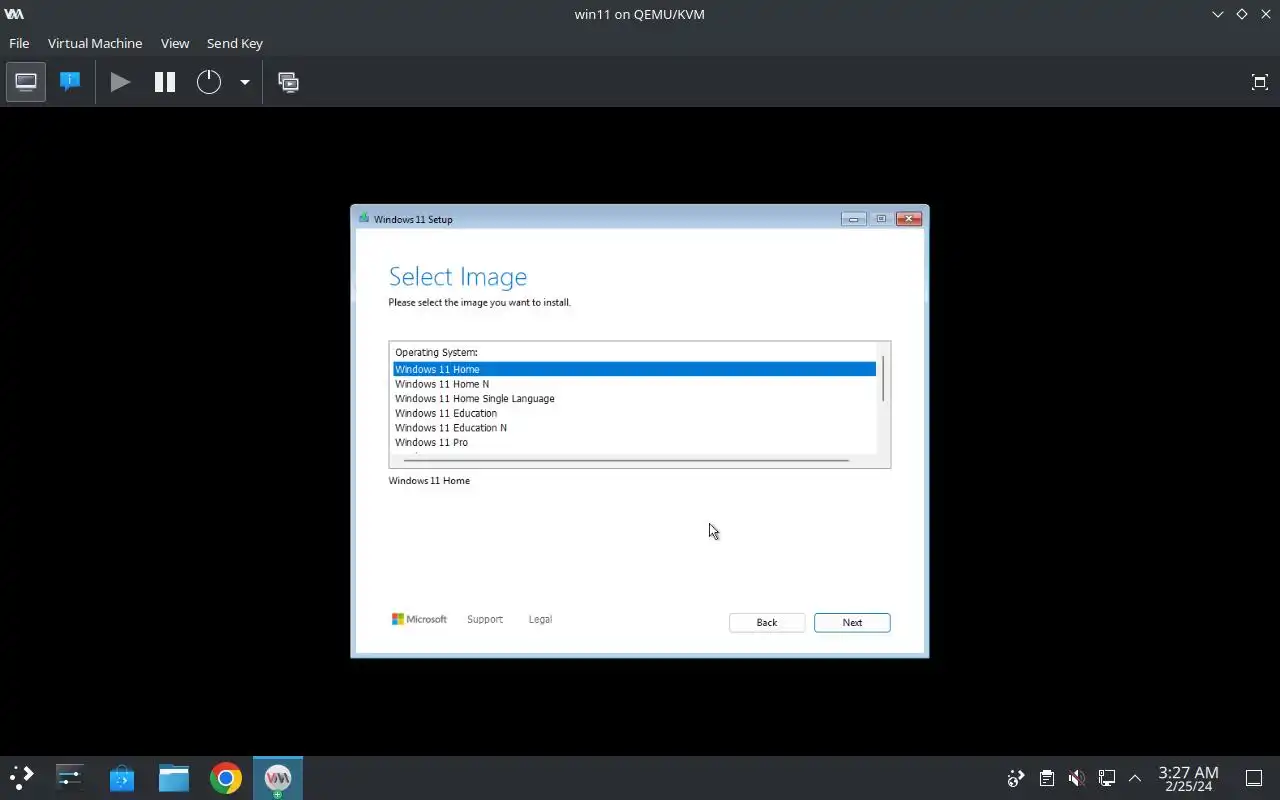Image resolution: width=1280 pixels, height=800 pixels.
Task: Open the muted volume tray icon
Action: [x=1076, y=778]
